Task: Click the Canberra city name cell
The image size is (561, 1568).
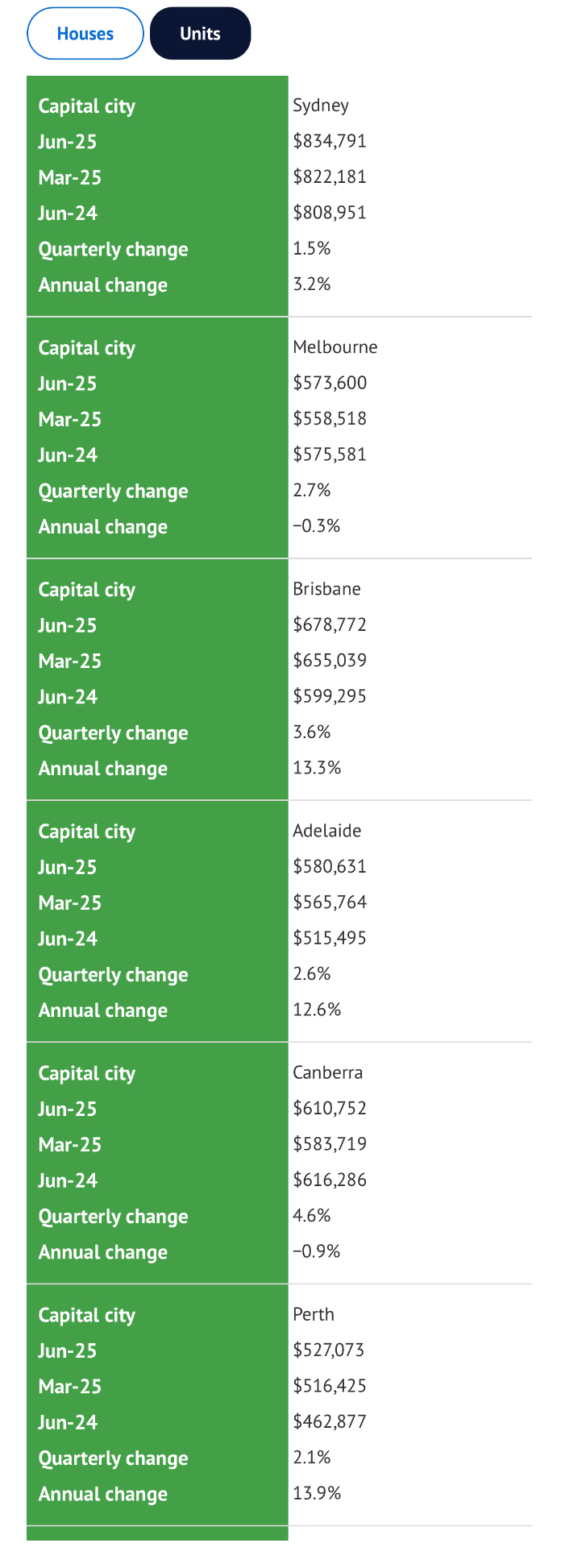Action: coord(327,1072)
